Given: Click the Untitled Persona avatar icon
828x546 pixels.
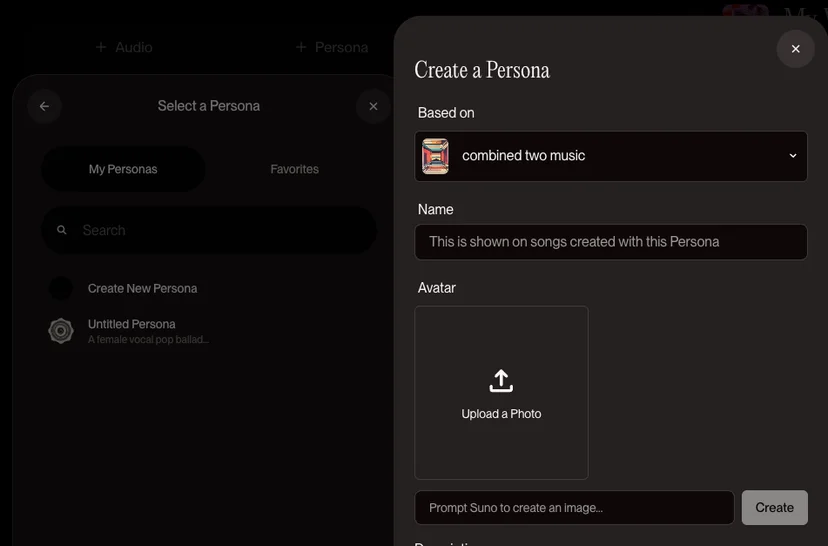Looking at the screenshot, I should pos(61,331).
